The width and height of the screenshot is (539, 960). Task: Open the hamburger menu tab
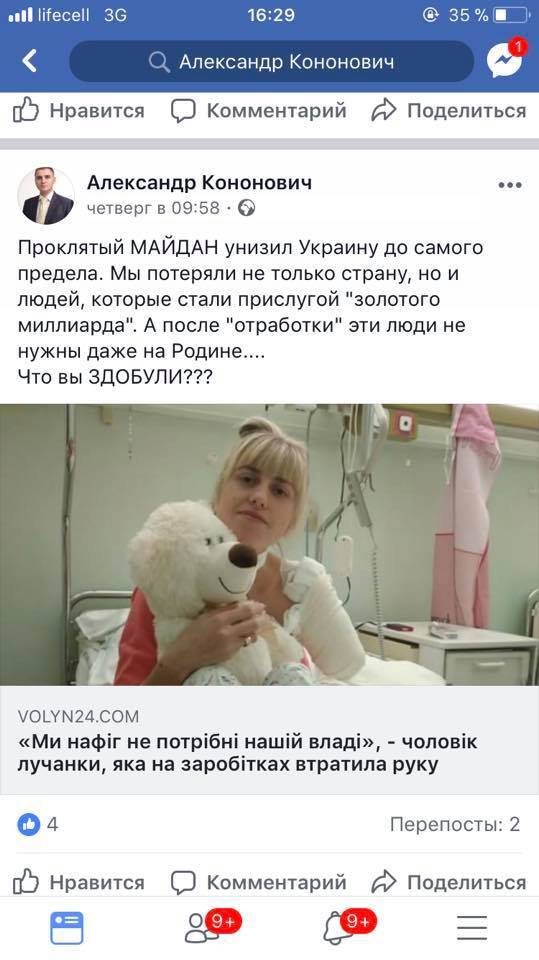coord(472,928)
